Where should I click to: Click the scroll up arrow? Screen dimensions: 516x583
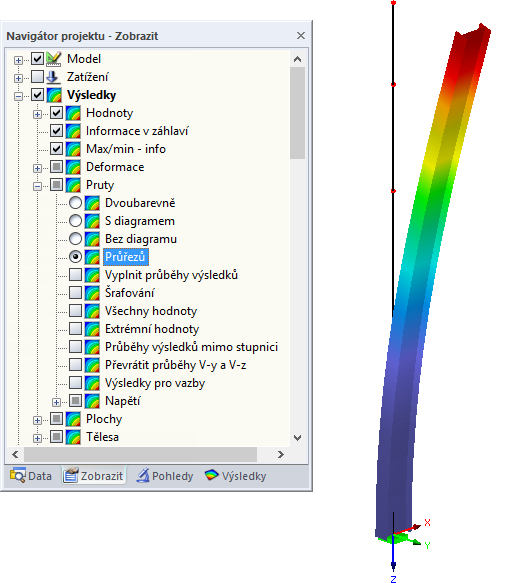coord(297,59)
